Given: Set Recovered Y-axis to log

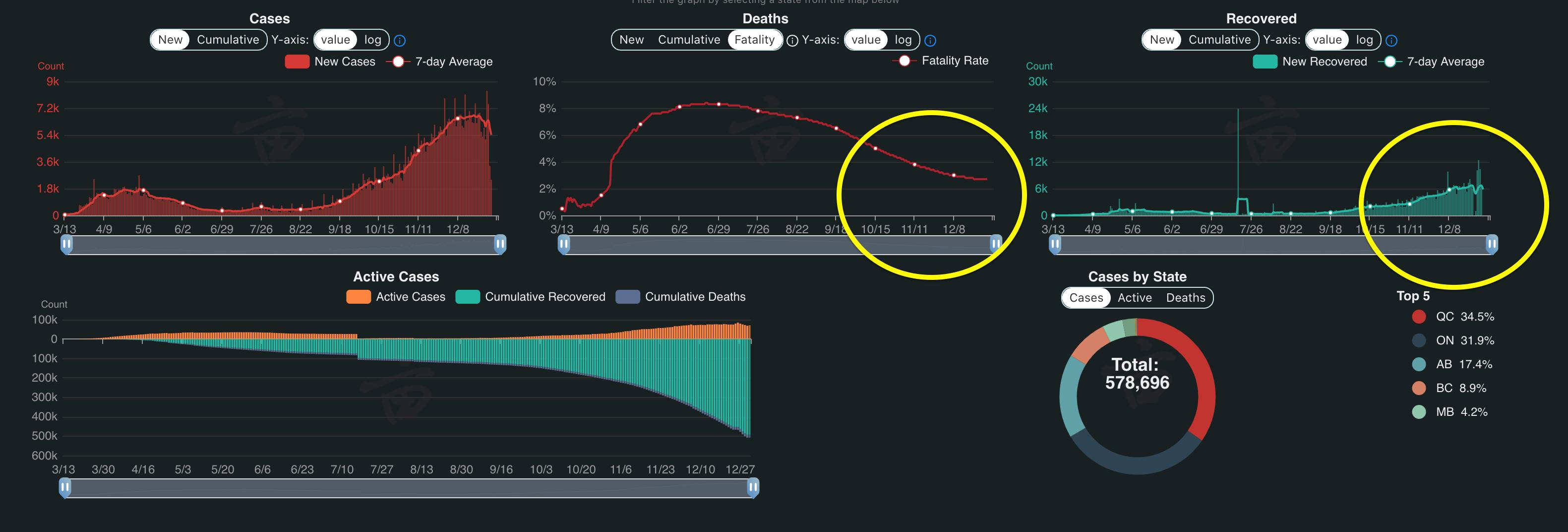Looking at the screenshot, I should 1364,40.
